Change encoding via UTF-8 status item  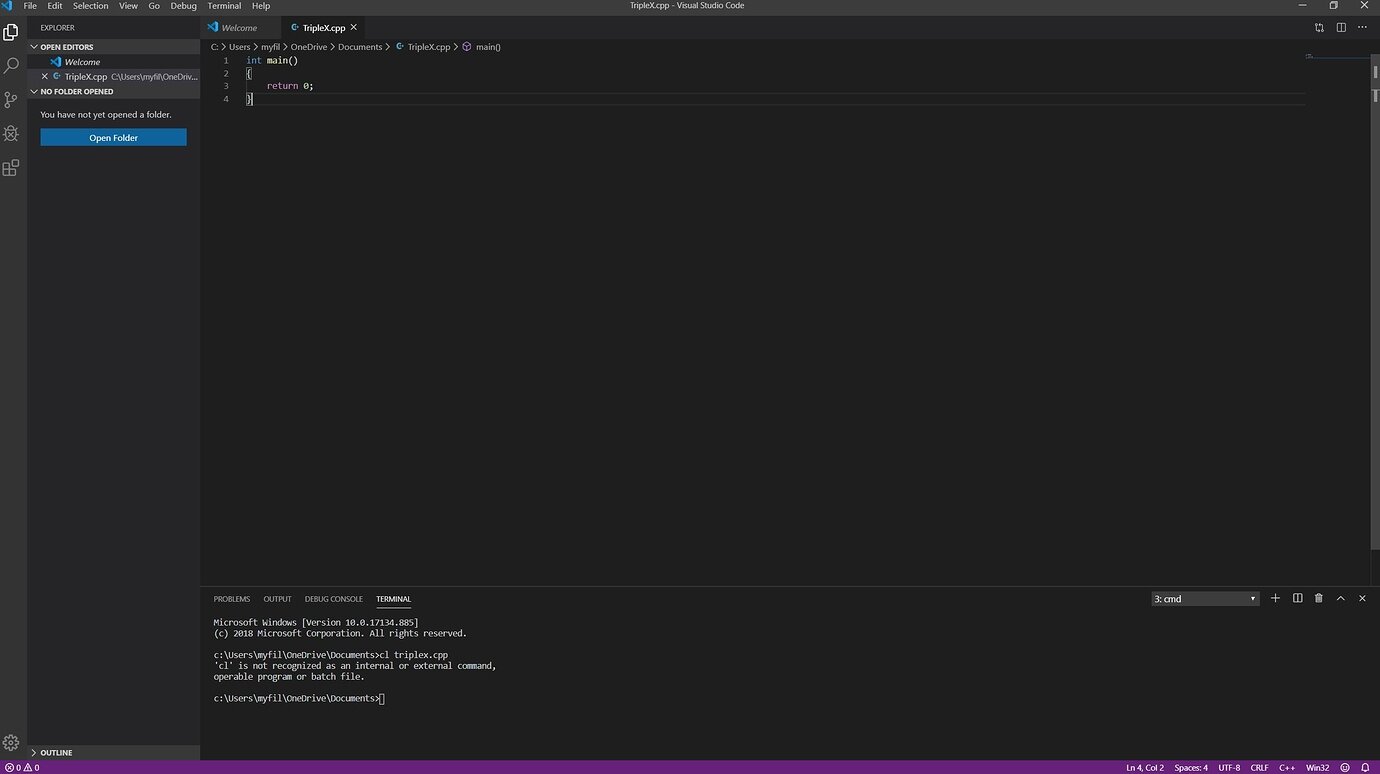(x=1229, y=767)
